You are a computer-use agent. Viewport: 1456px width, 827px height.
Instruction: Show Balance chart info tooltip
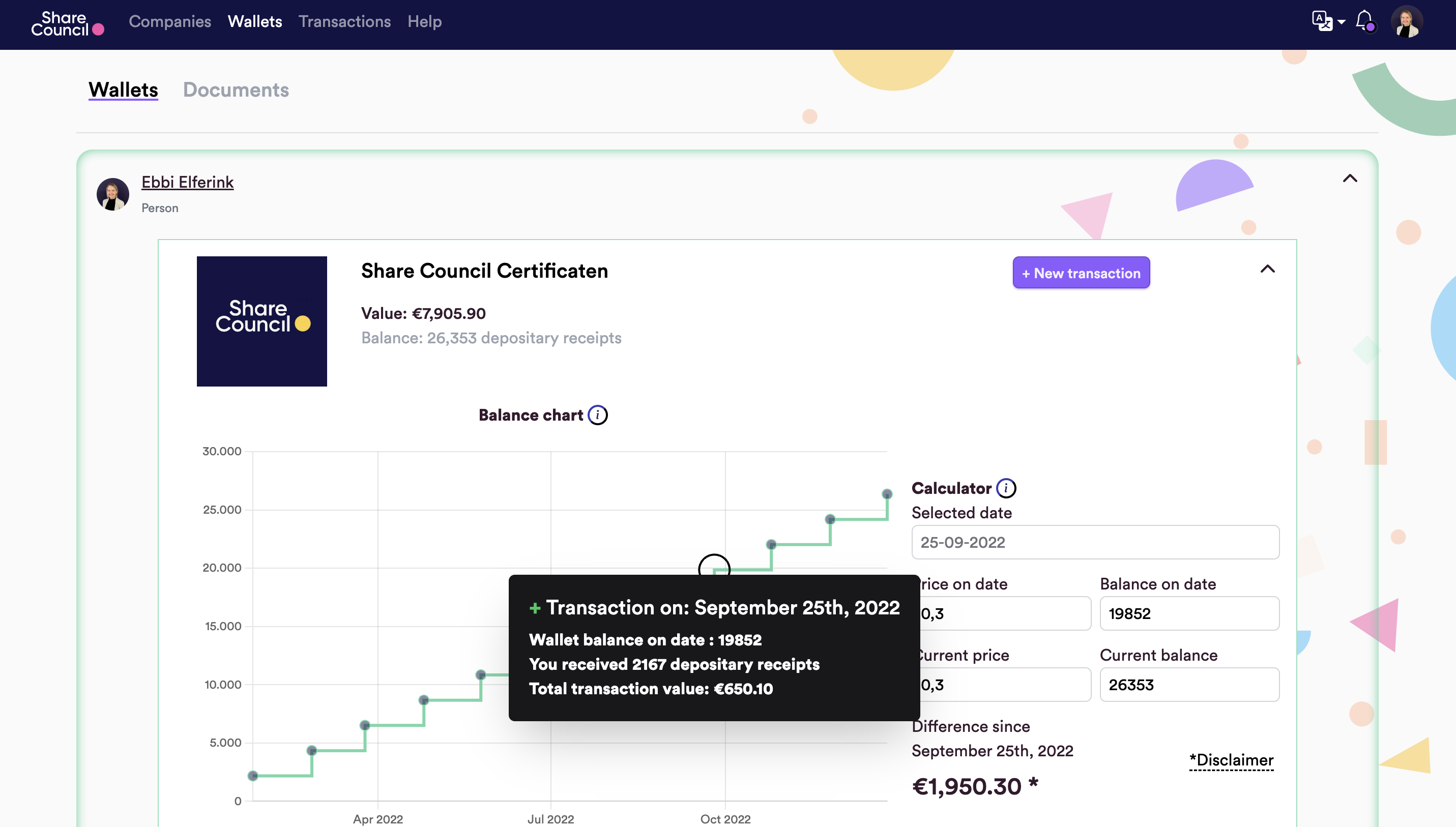pos(598,415)
